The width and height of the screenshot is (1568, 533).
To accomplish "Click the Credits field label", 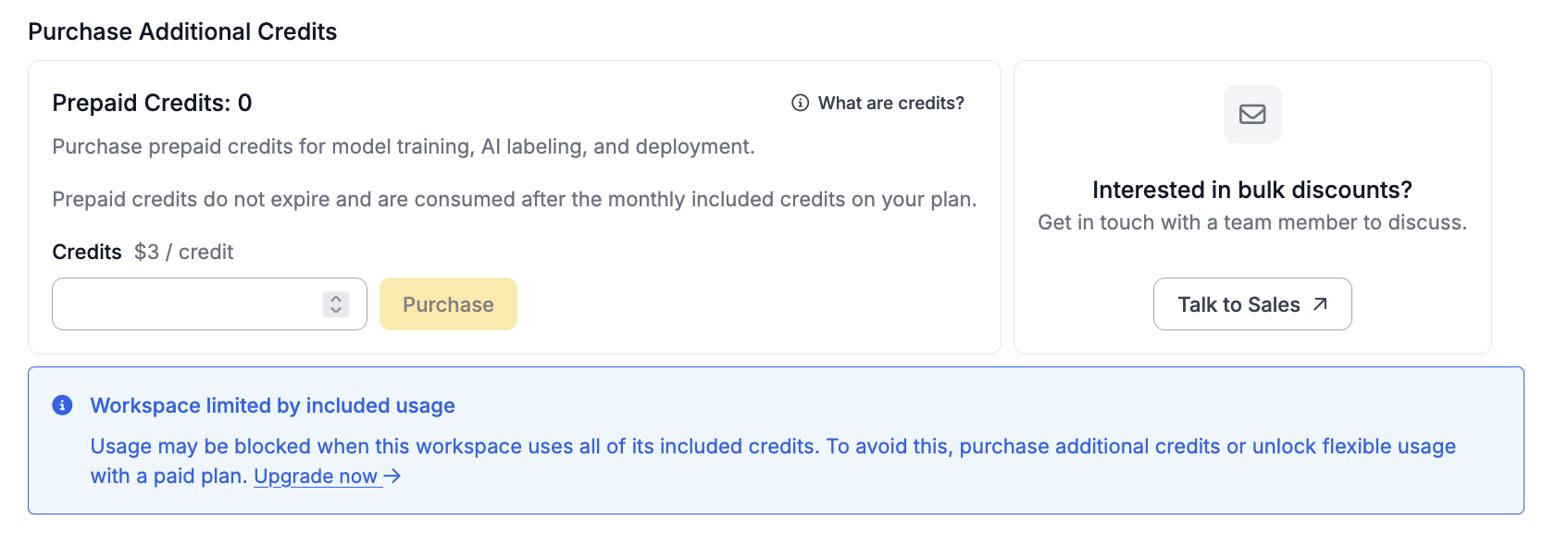I will (87, 252).
